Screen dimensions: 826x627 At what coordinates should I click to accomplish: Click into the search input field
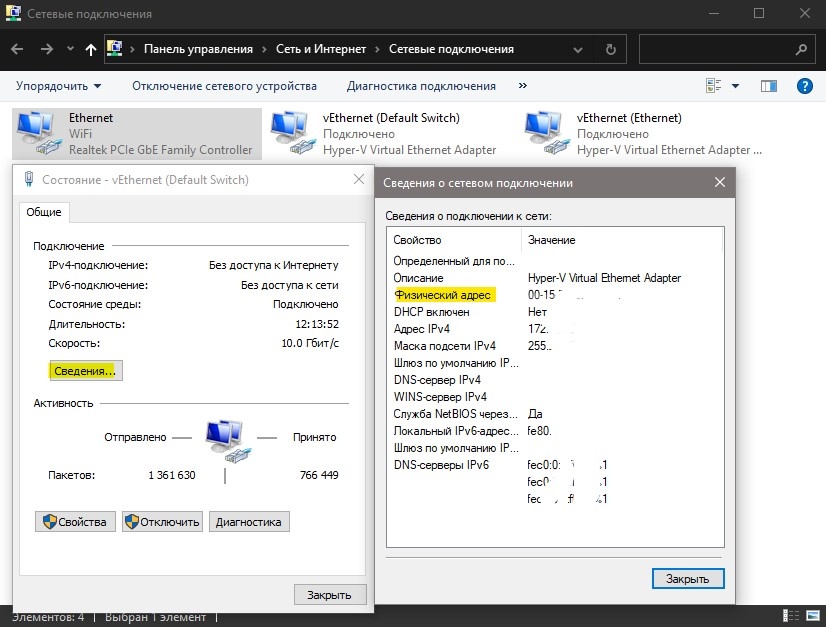tap(716, 50)
